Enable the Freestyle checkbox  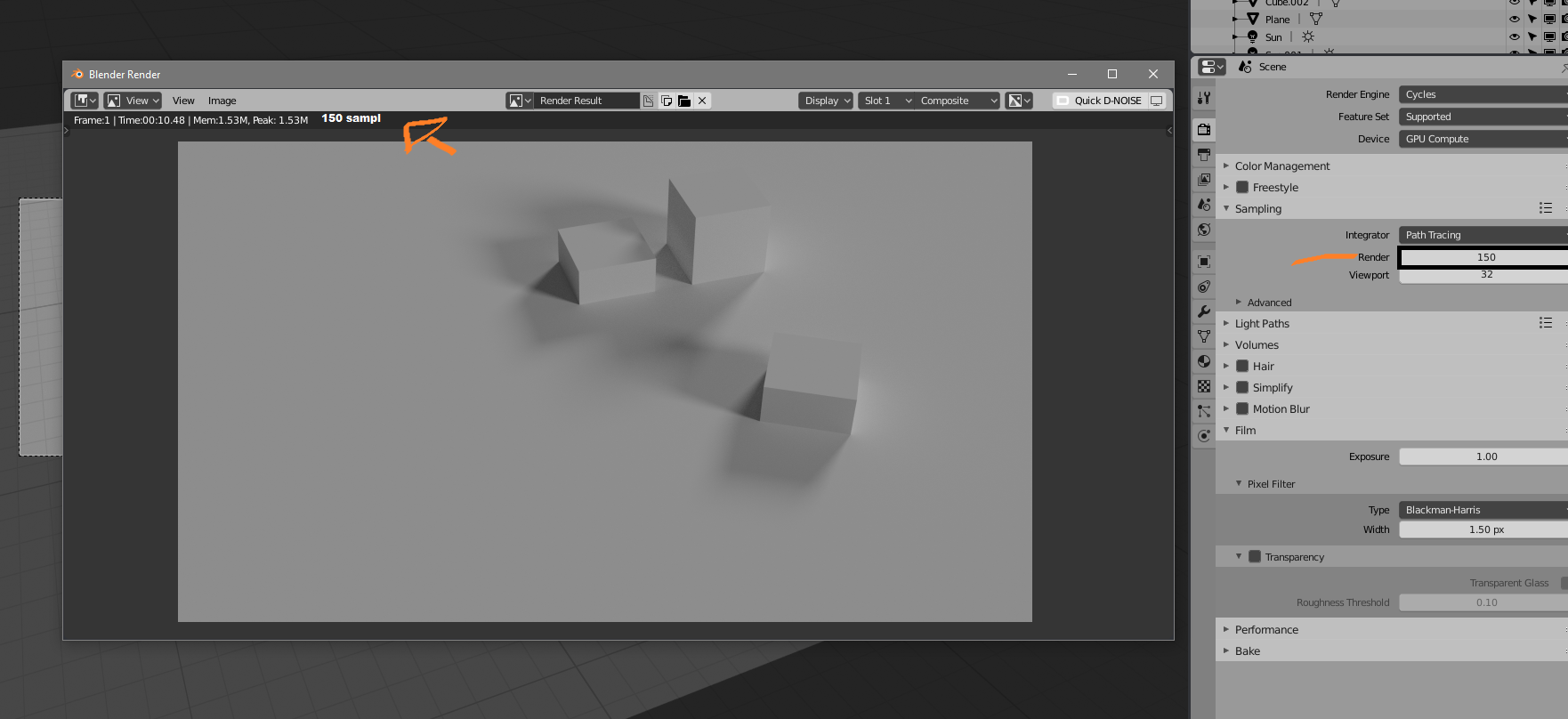point(1242,188)
